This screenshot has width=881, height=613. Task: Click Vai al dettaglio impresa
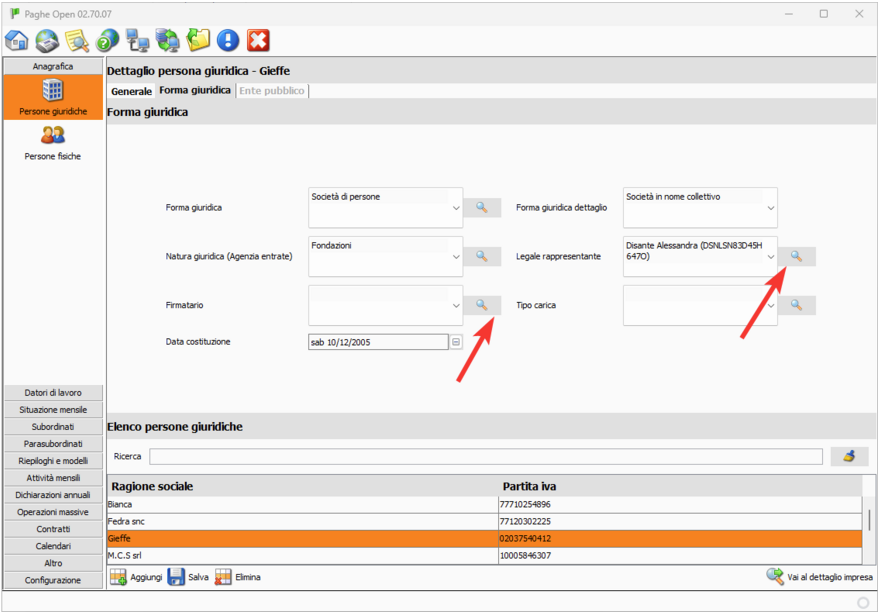coord(820,577)
